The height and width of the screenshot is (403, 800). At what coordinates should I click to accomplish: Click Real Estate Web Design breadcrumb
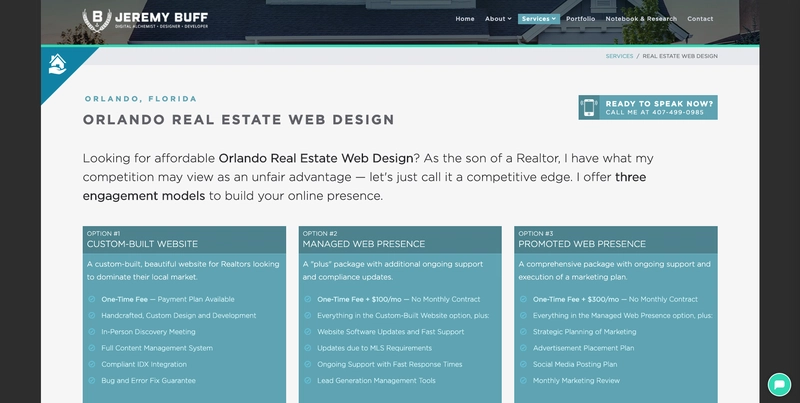coord(680,56)
